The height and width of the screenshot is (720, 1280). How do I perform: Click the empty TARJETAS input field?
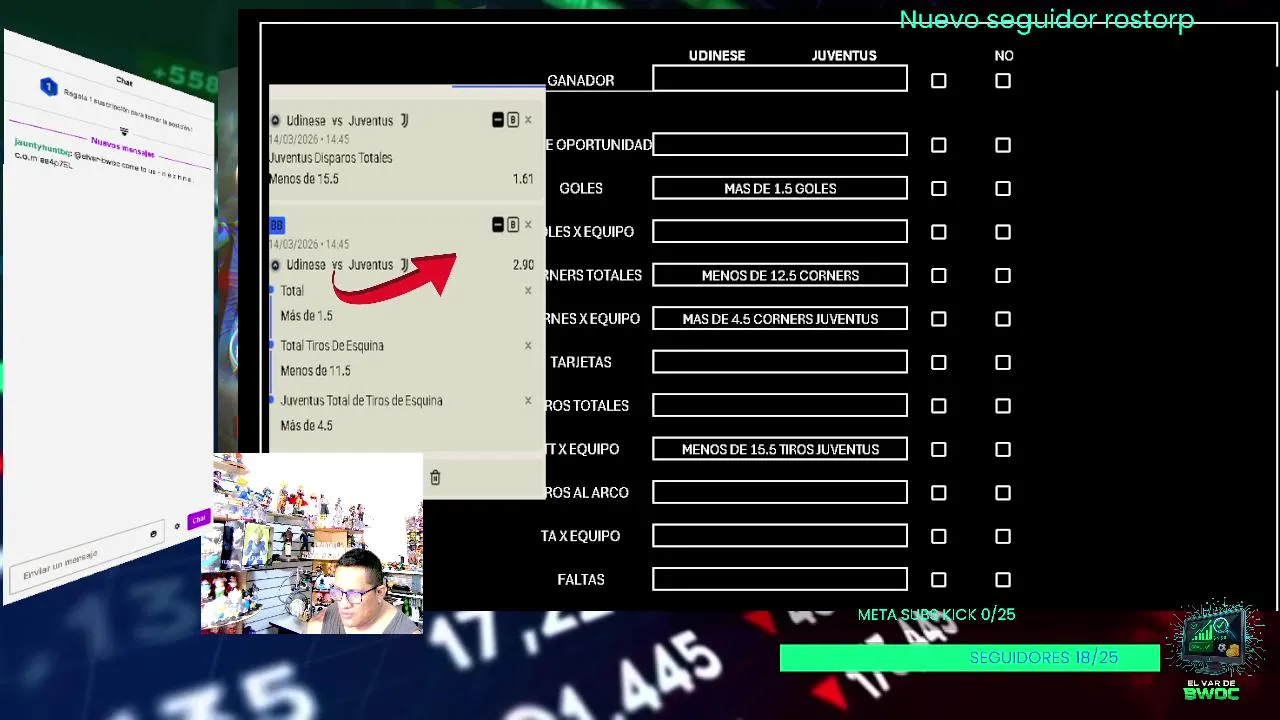tap(780, 362)
